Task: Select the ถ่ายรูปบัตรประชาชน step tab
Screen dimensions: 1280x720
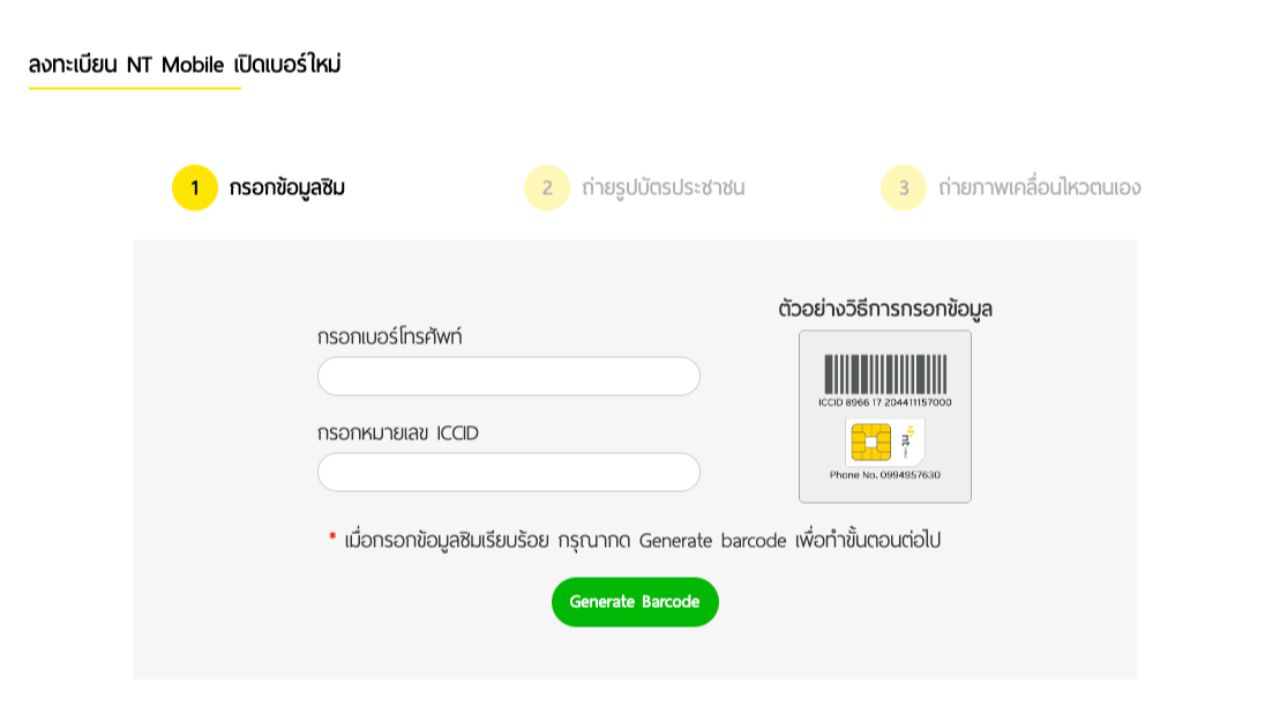Action: click(663, 188)
